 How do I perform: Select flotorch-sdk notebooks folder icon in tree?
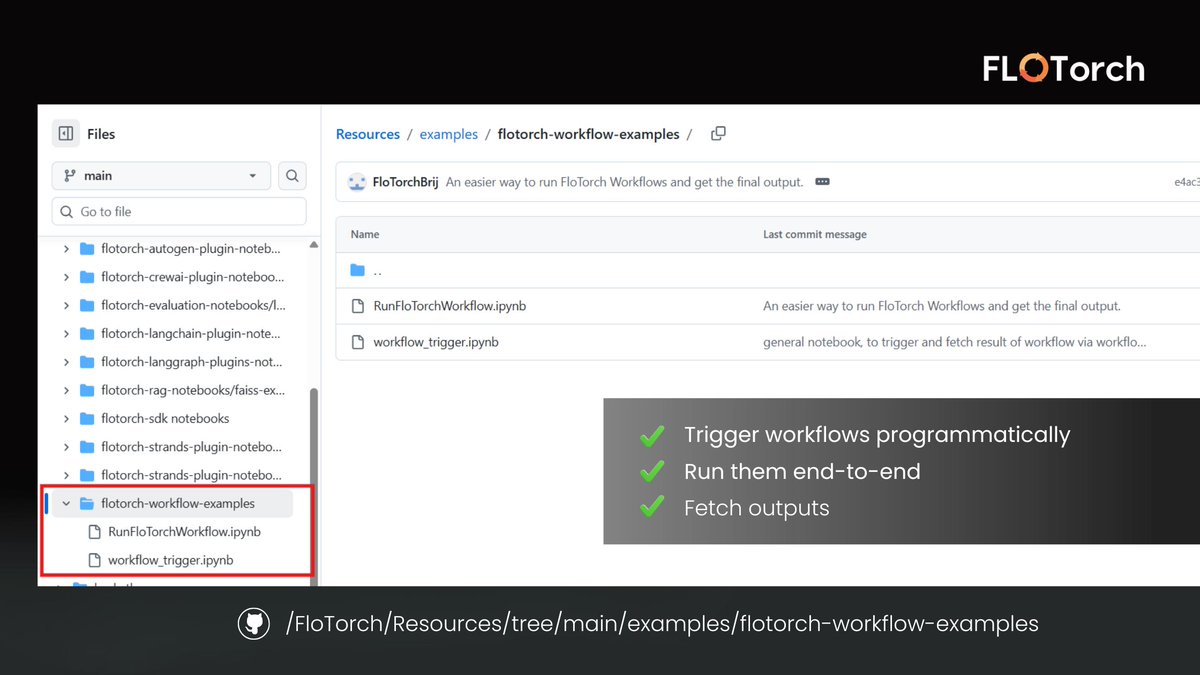point(86,418)
